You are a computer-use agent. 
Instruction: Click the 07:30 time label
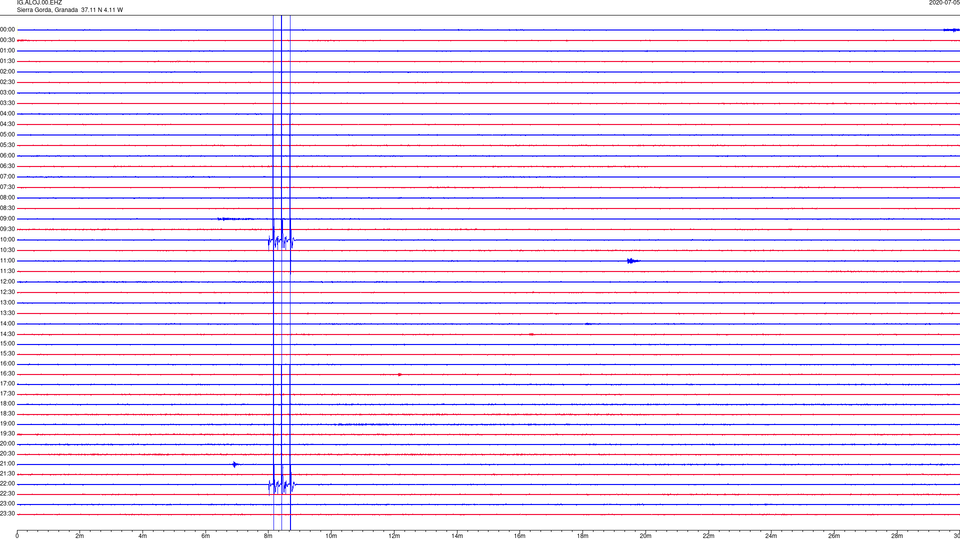tap(7, 187)
